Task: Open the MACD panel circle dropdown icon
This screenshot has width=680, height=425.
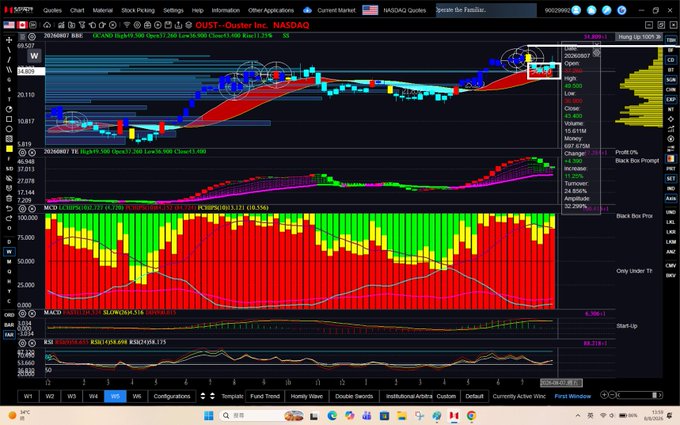Action: [x=32, y=314]
